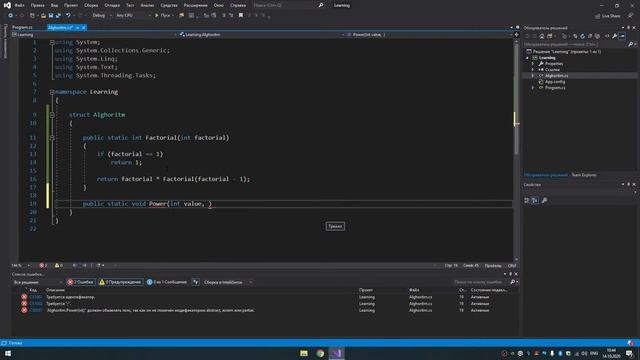Click the warning count indicator below editor
This screenshot has height=360, width=640.
pyautogui.click(x=58, y=265)
